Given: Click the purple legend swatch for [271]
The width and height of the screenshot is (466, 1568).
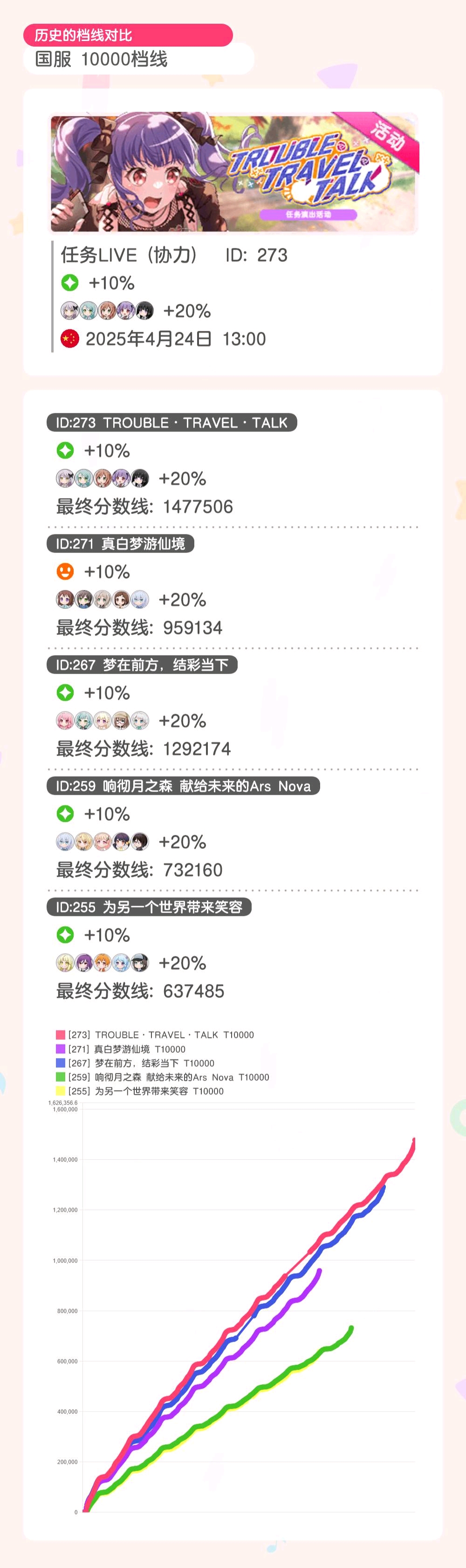Looking at the screenshot, I should click(x=60, y=1049).
